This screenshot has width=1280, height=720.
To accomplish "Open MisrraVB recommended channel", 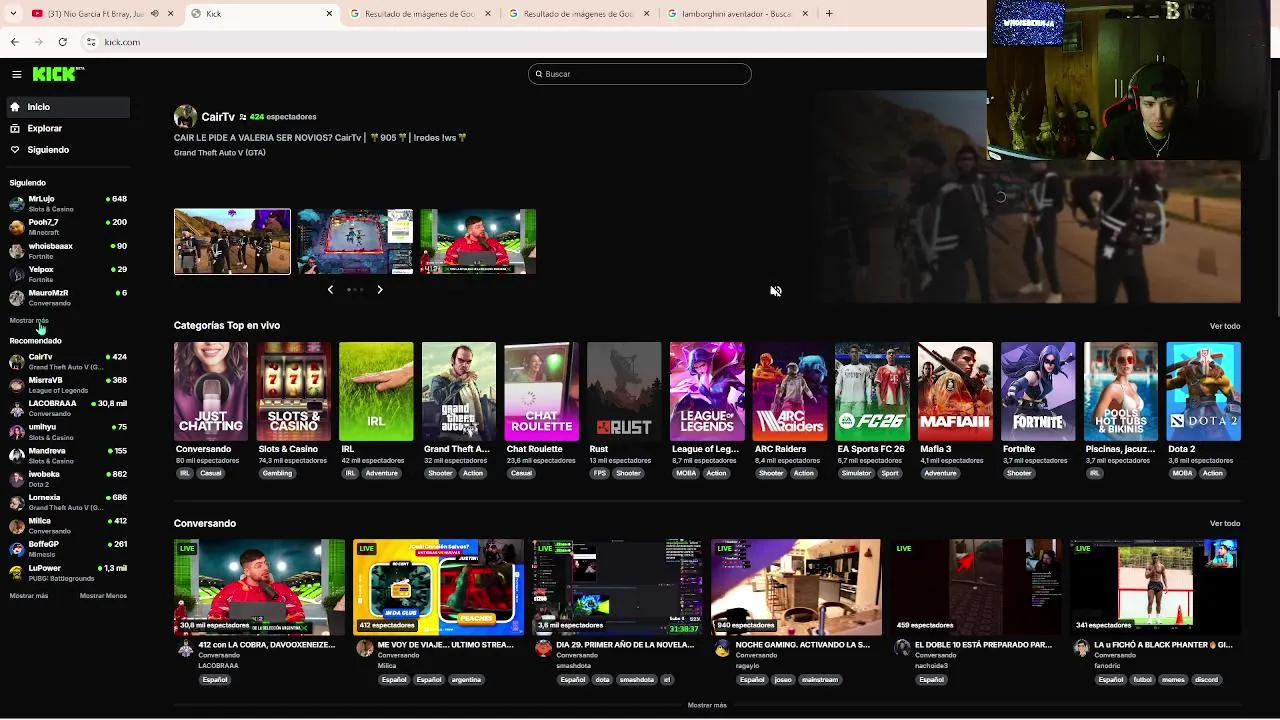I will point(67,385).
